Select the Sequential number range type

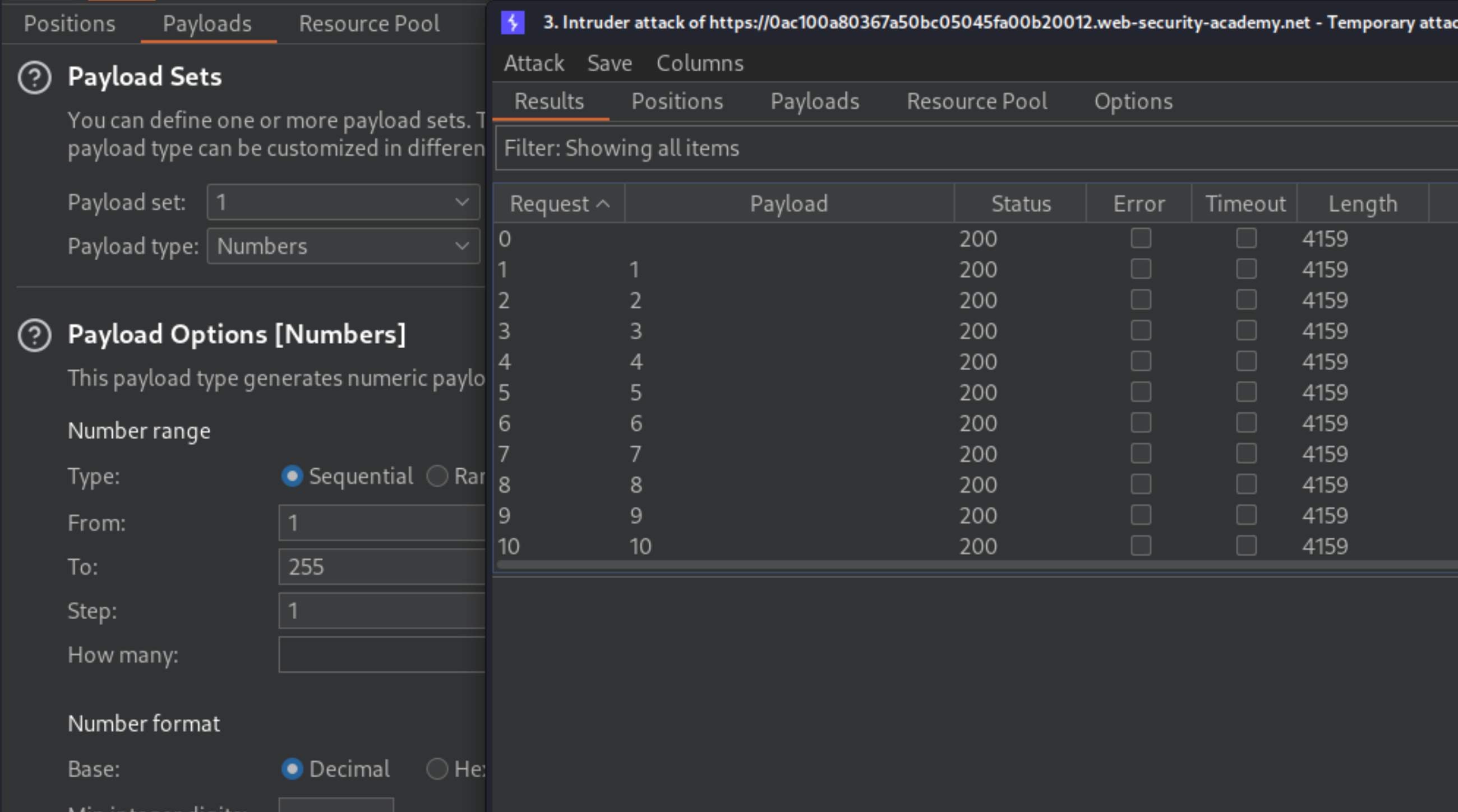tap(293, 476)
